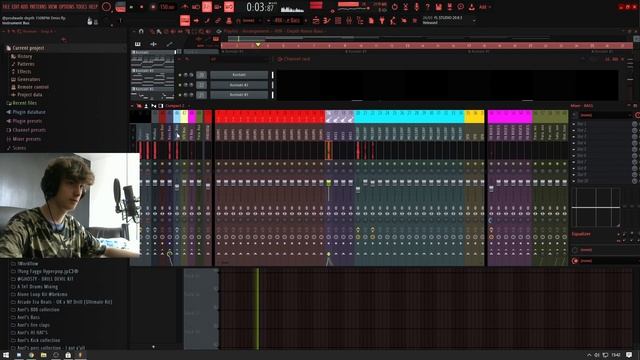Click the playlist magnet snap icon
640x360 pixels.
(141, 31)
